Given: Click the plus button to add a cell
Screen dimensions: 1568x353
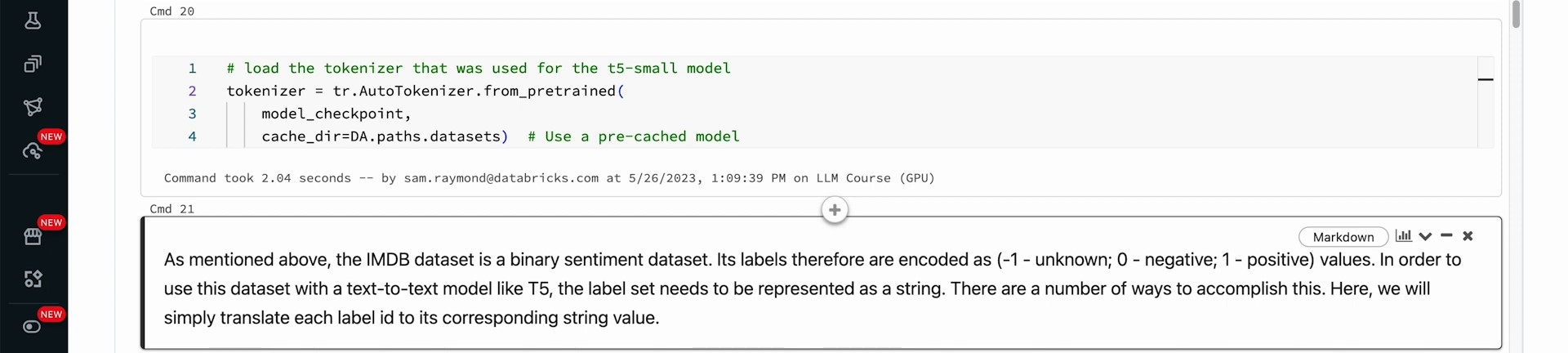Looking at the screenshot, I should [x=834, y=210].
